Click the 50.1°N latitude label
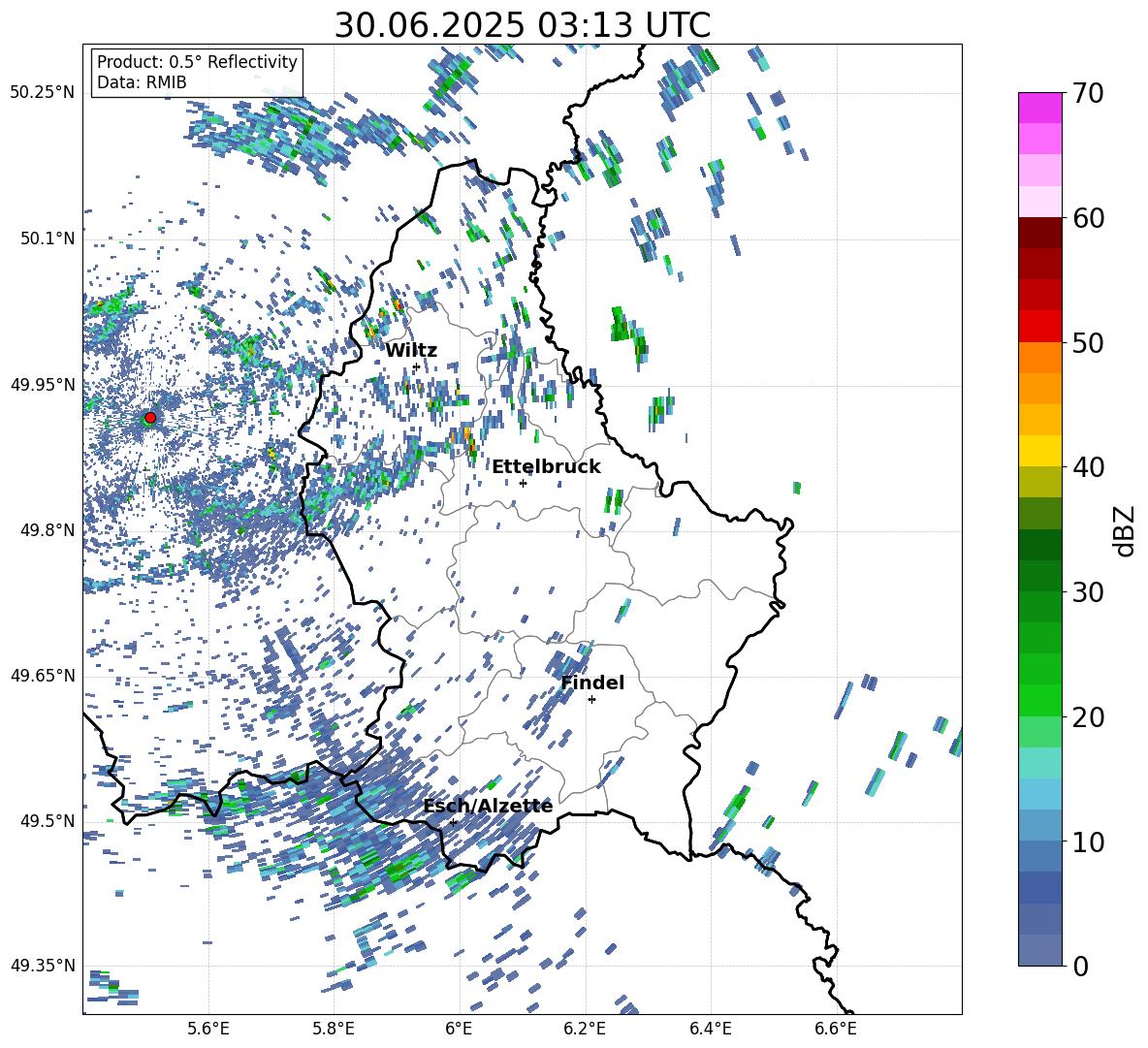The image size is (1148, 1048). click(48, 238)
